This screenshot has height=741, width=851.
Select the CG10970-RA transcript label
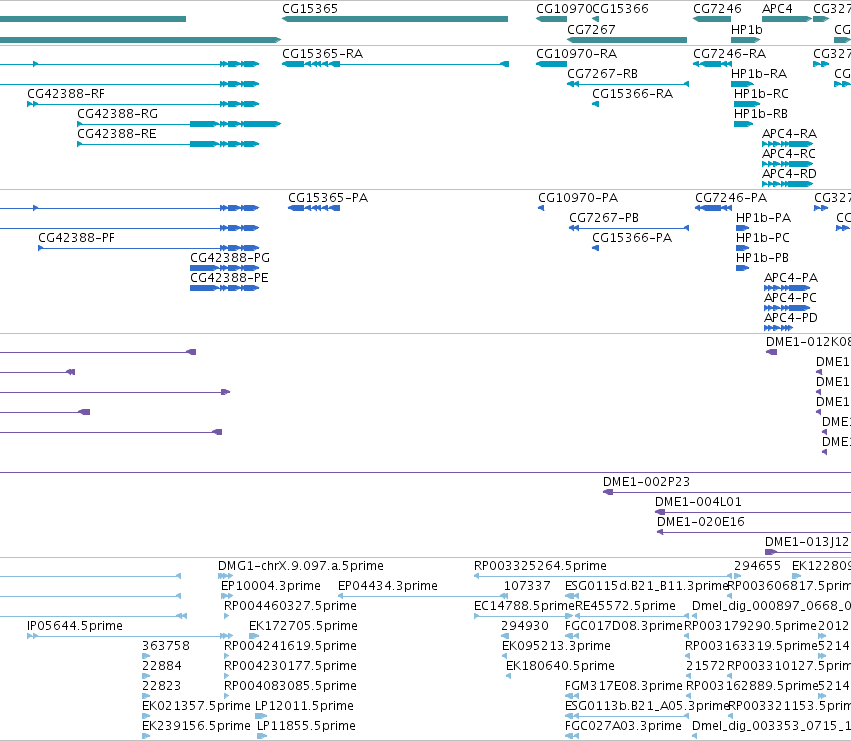[576, 54]
